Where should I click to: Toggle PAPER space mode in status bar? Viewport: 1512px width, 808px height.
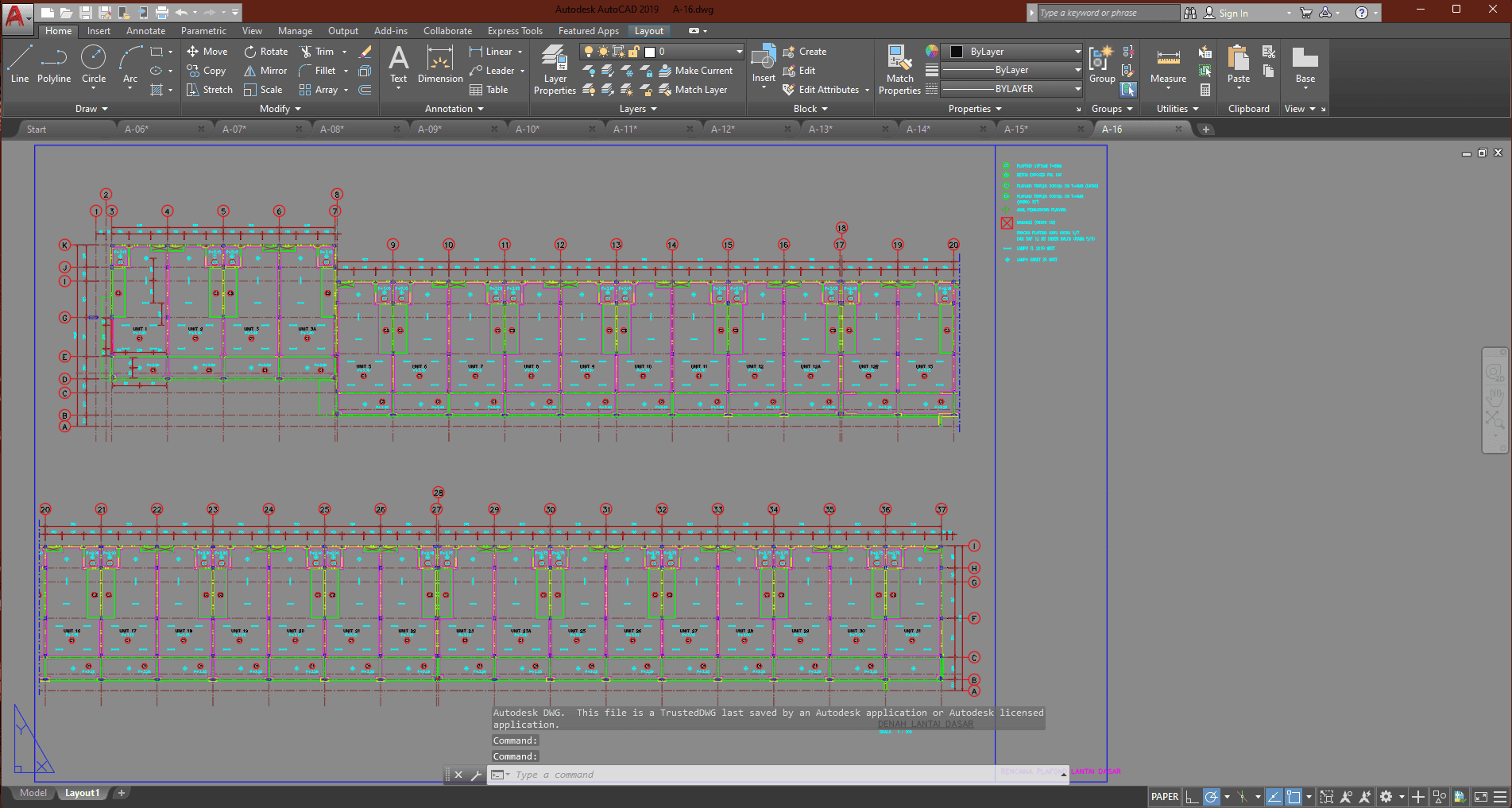(x=1165, y=797)
